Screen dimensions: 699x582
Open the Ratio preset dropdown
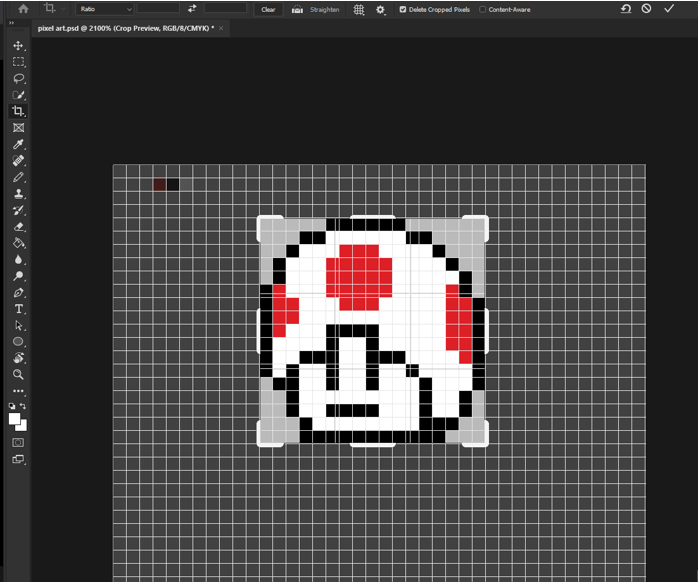(105, 9)
